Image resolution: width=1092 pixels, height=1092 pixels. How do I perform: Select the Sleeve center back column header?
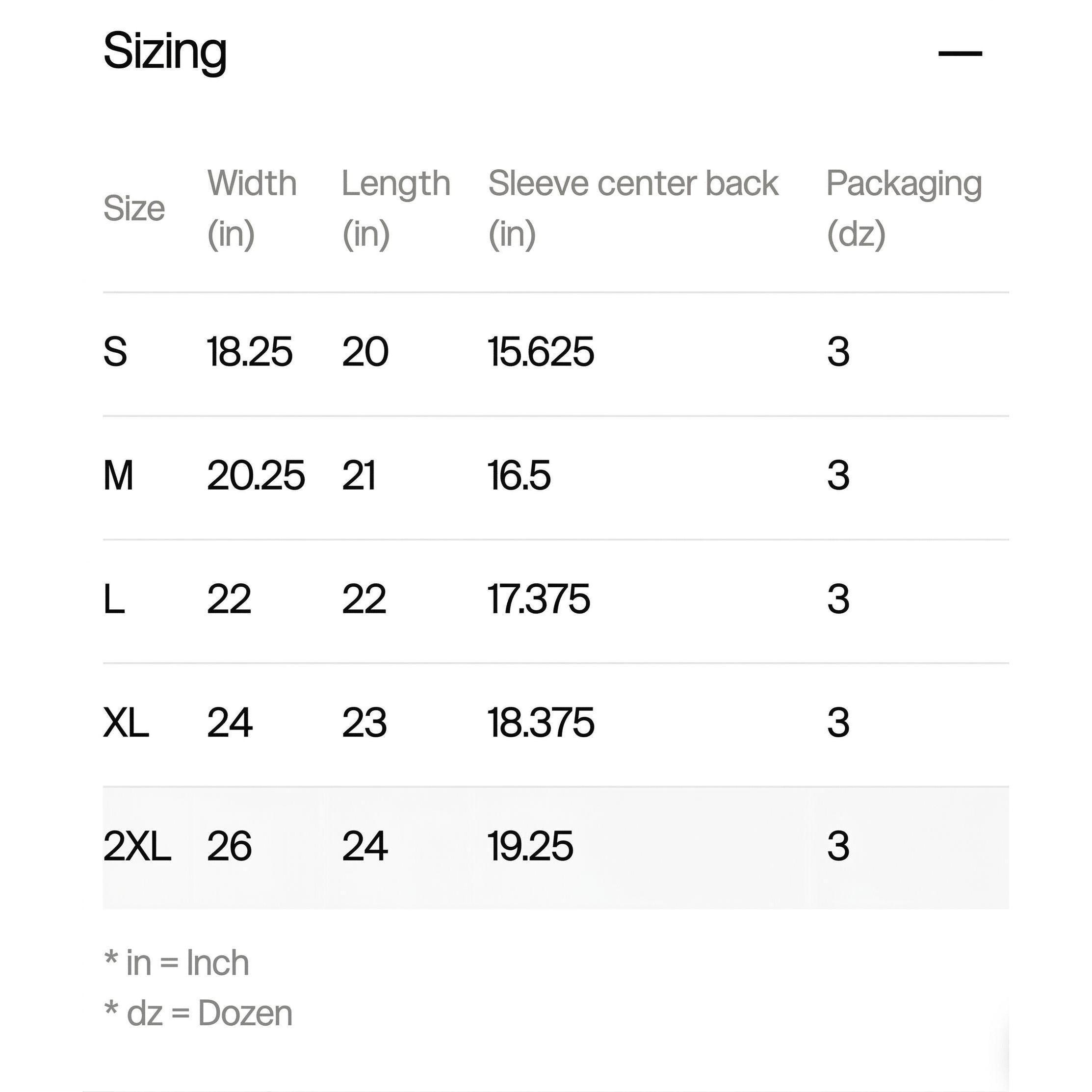click(632, 208)
